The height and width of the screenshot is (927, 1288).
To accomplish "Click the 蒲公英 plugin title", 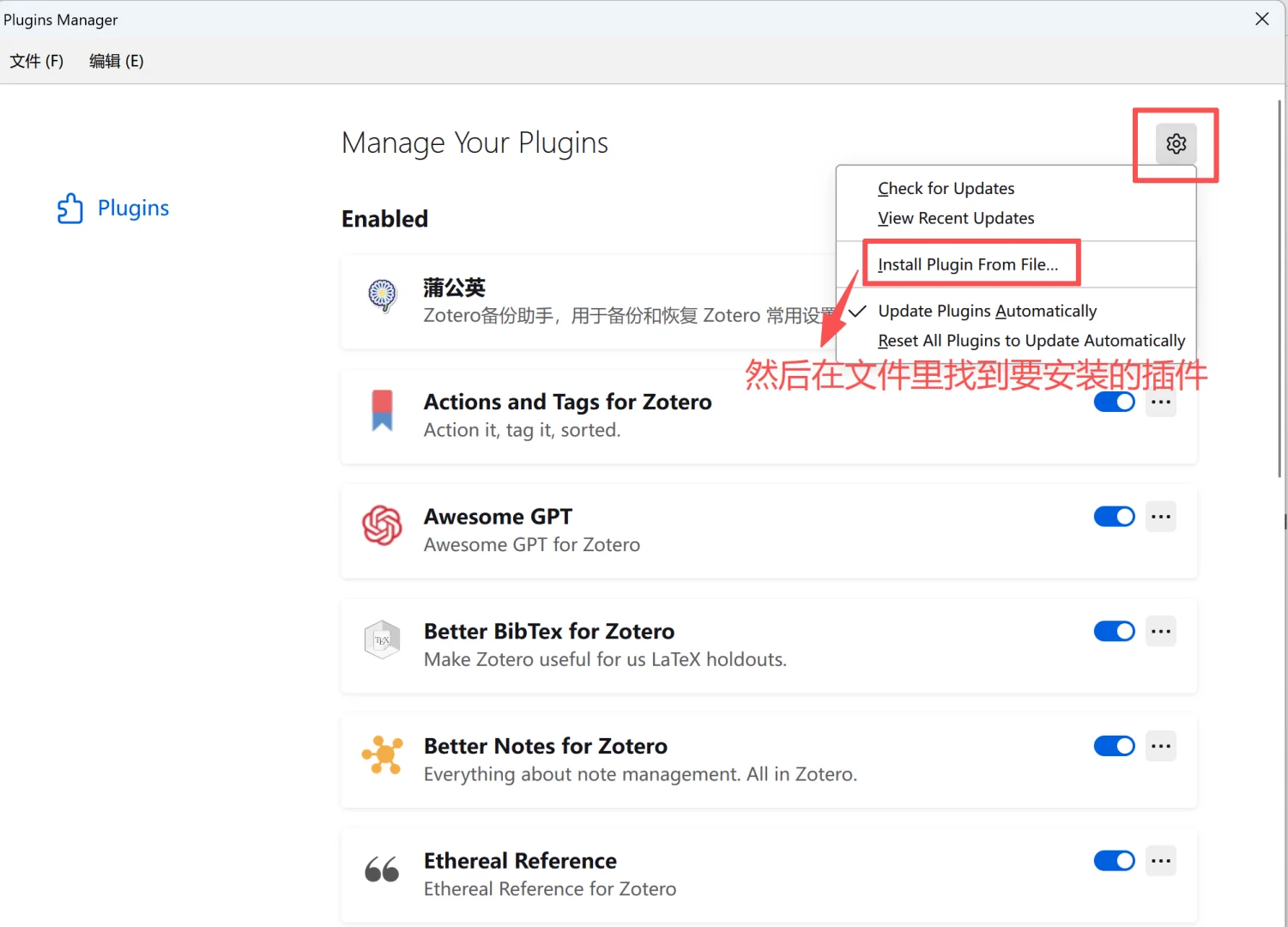I will 455,288.
